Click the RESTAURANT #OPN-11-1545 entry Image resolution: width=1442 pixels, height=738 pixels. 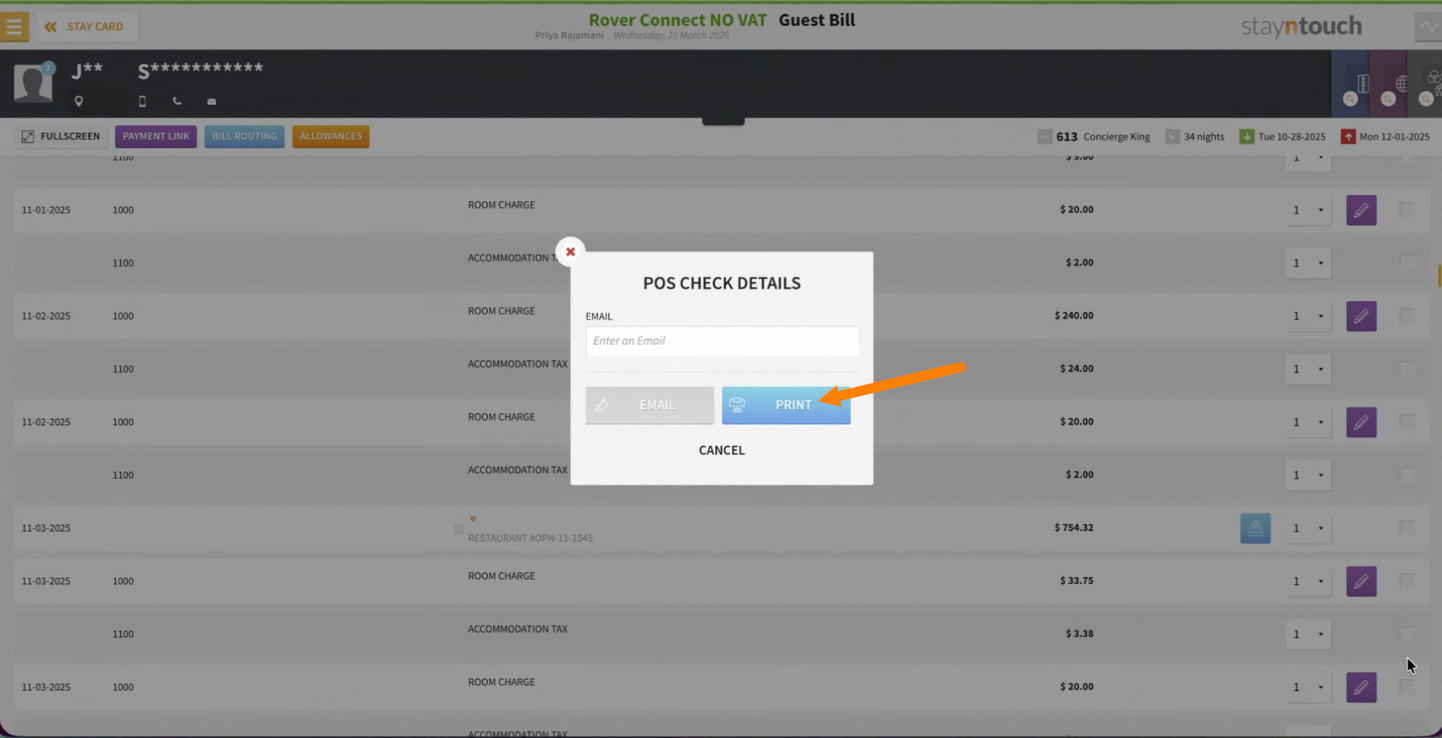tap(530, 538)
